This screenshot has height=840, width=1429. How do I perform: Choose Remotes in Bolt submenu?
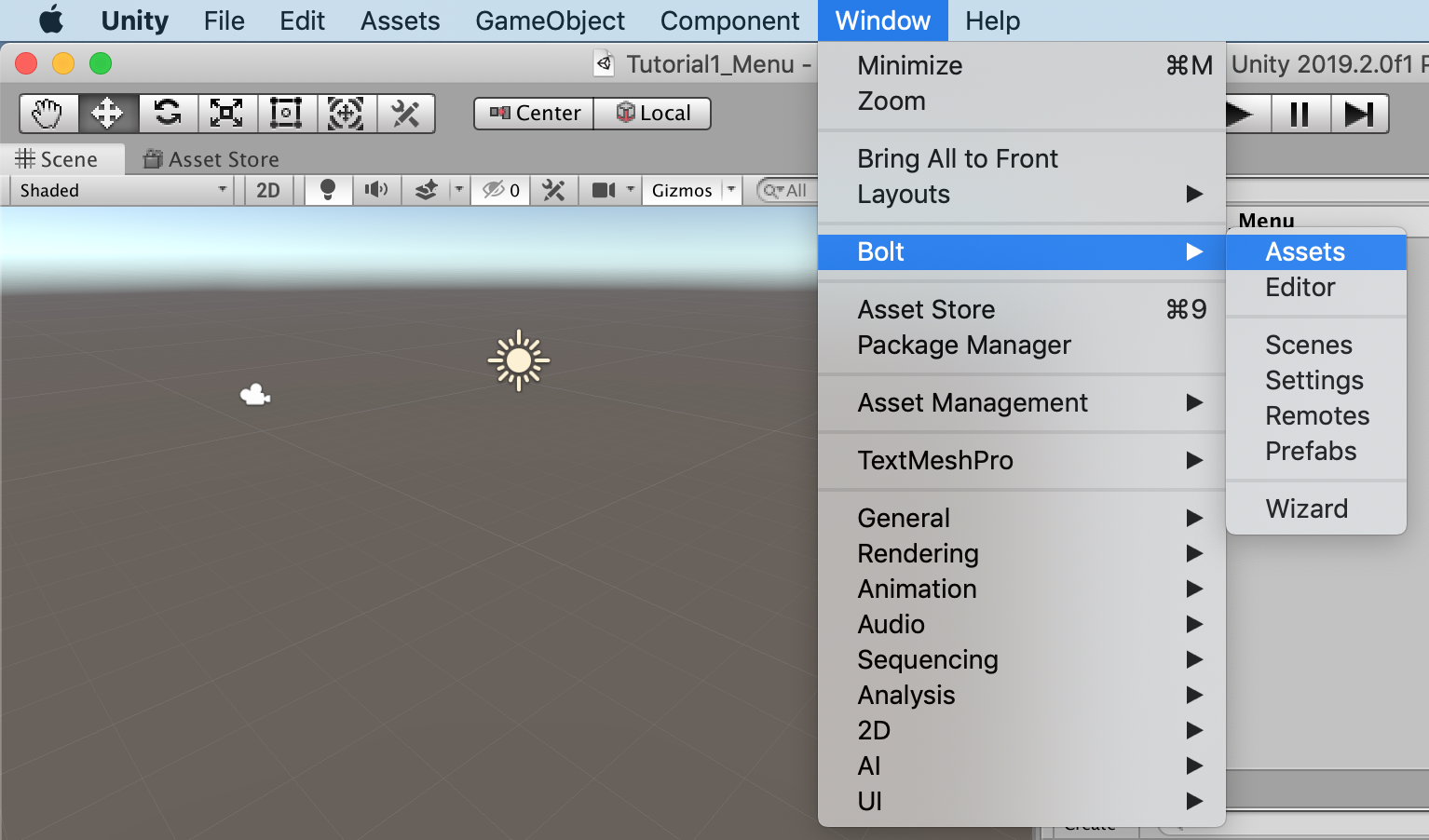point(1316,415)
